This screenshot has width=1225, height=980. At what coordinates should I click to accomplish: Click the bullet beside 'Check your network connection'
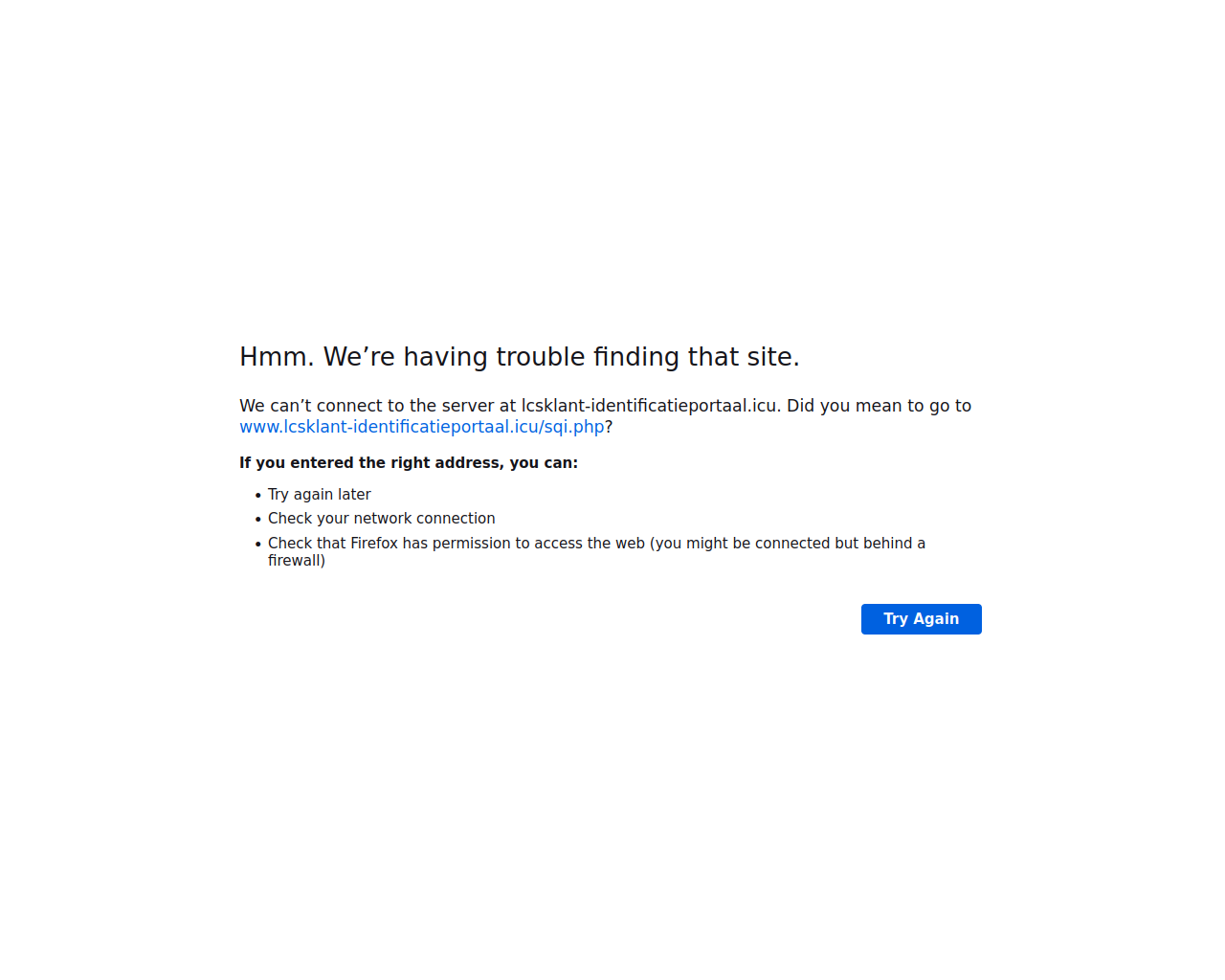[258, 520]
